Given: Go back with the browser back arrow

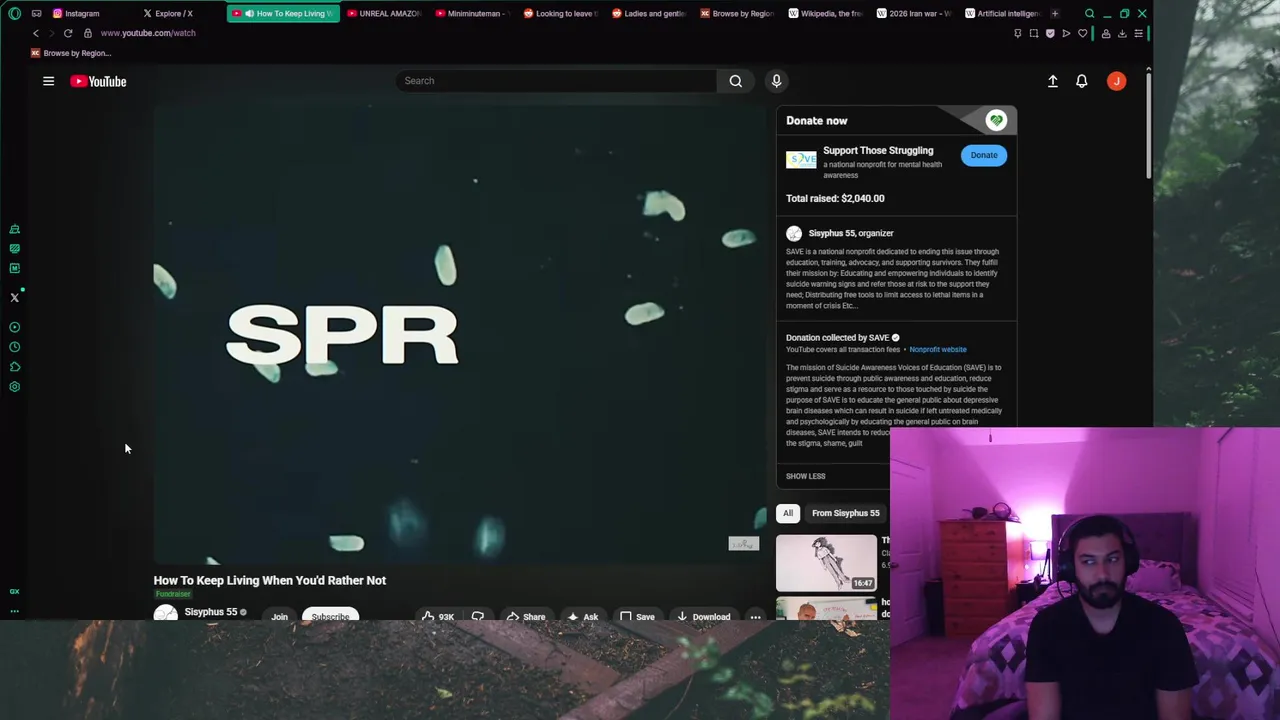Looking at the screenshot, I should point(36,33).
